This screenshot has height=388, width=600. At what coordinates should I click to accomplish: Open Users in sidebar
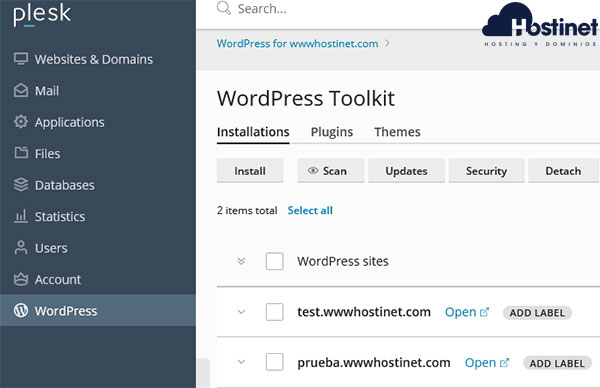pos(98,248)
